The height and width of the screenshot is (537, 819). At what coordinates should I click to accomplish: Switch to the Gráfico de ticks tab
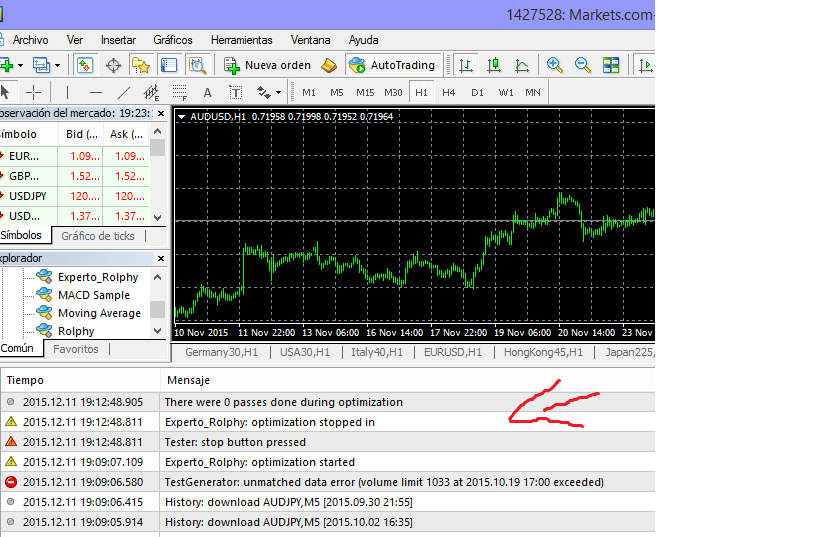(97, 236)
